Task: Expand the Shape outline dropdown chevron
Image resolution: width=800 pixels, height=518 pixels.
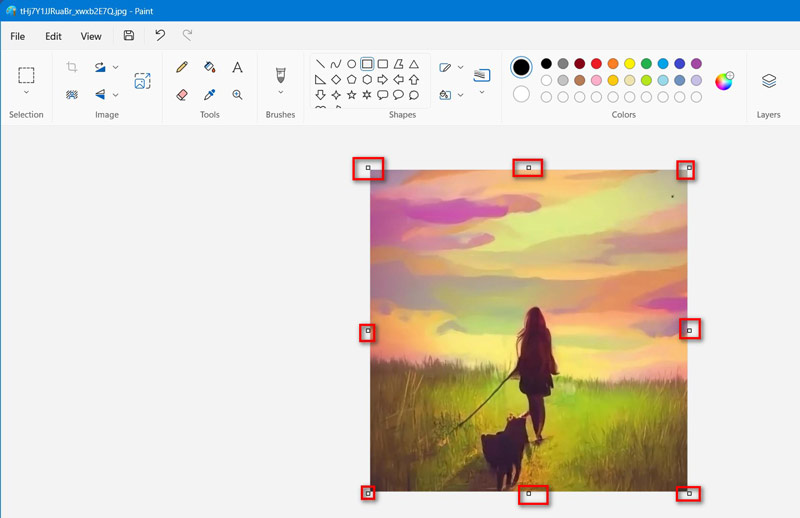Action: (x=461, y=67)
